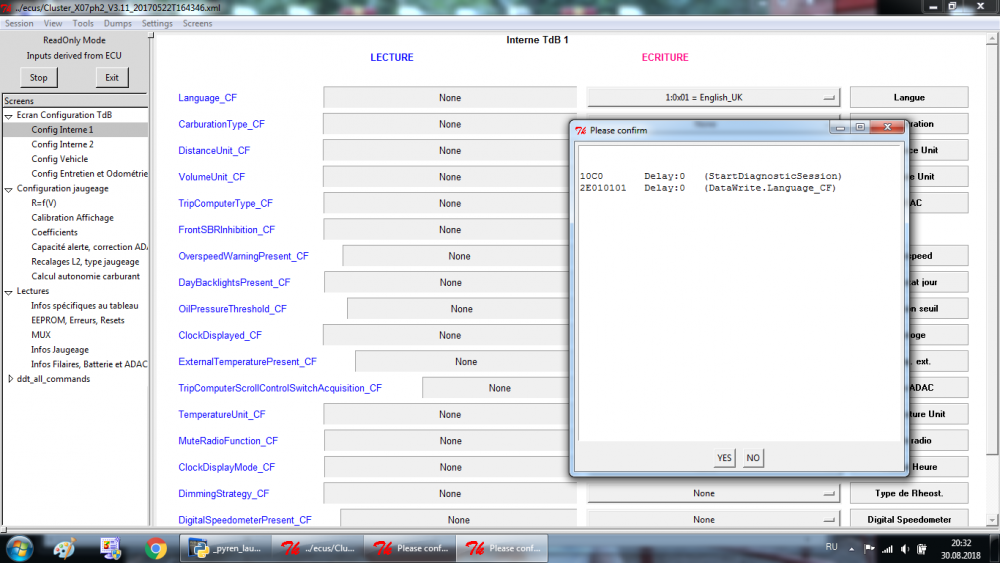Click the main window vertical scrollbar

pyautogui.click(x=992, y=249)
